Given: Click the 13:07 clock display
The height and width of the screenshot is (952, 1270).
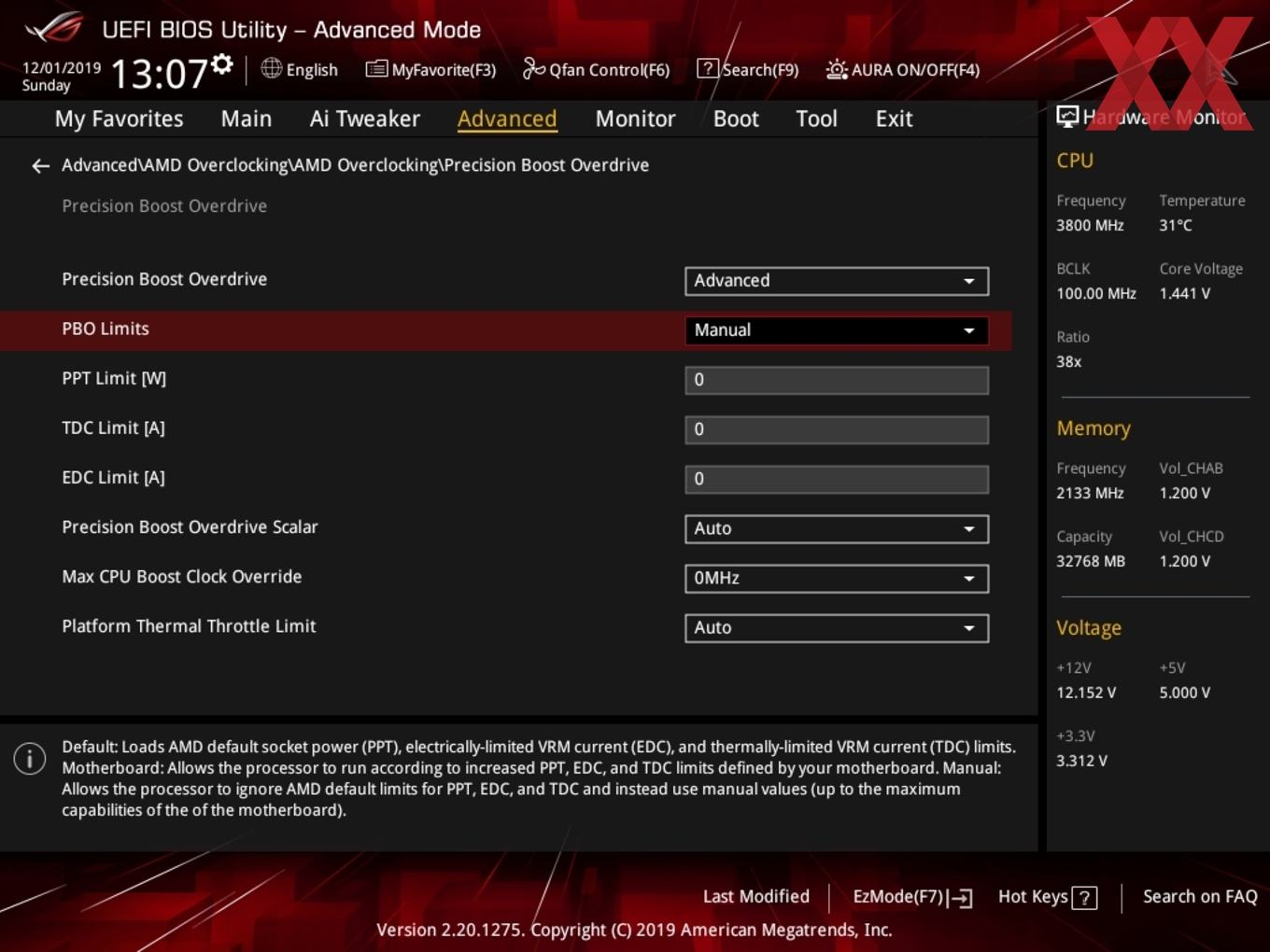Looking at the screenshot, I should 160,73.
